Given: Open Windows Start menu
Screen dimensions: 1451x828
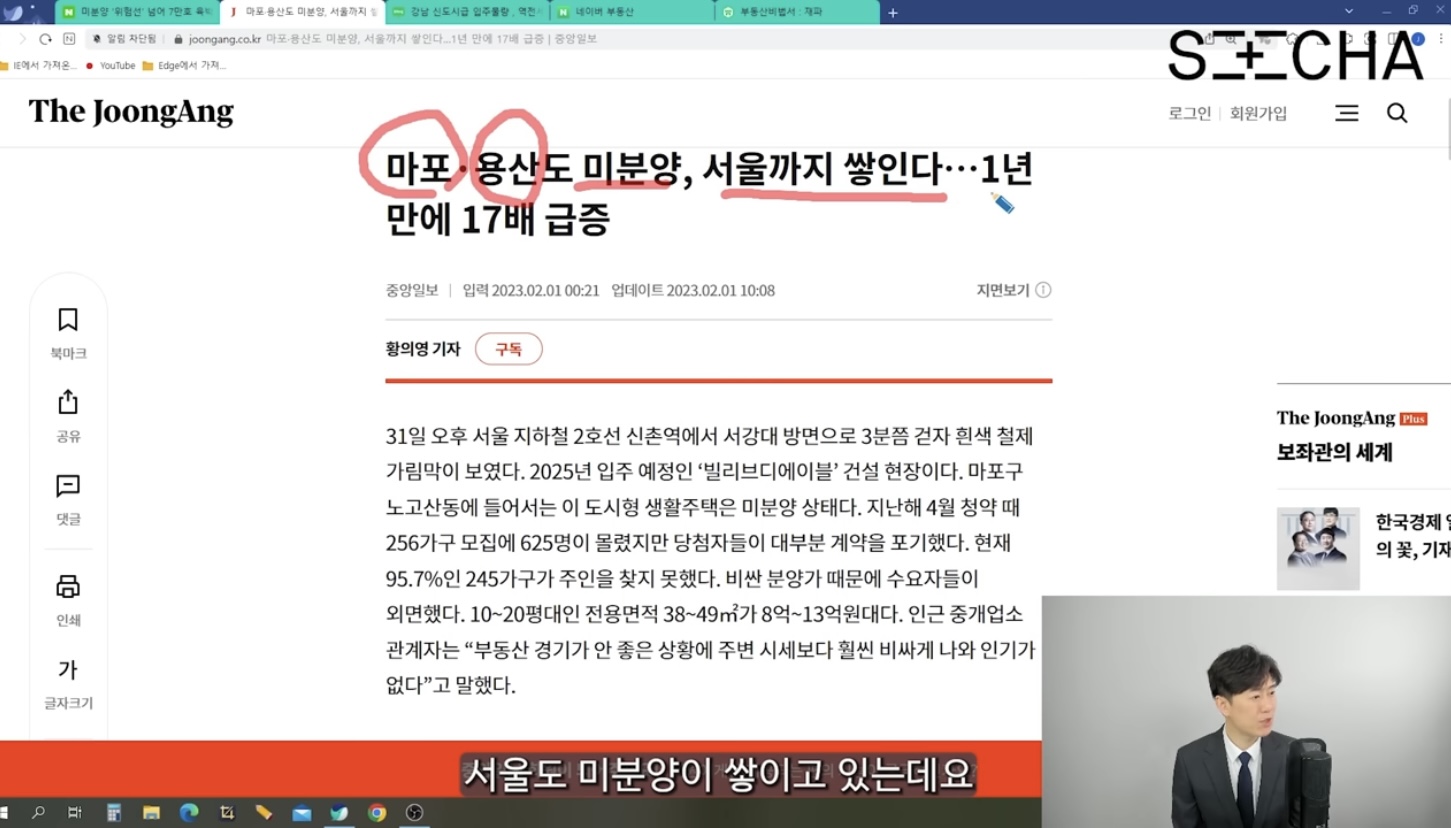Looking at the screenshot, I should (4, 813).
